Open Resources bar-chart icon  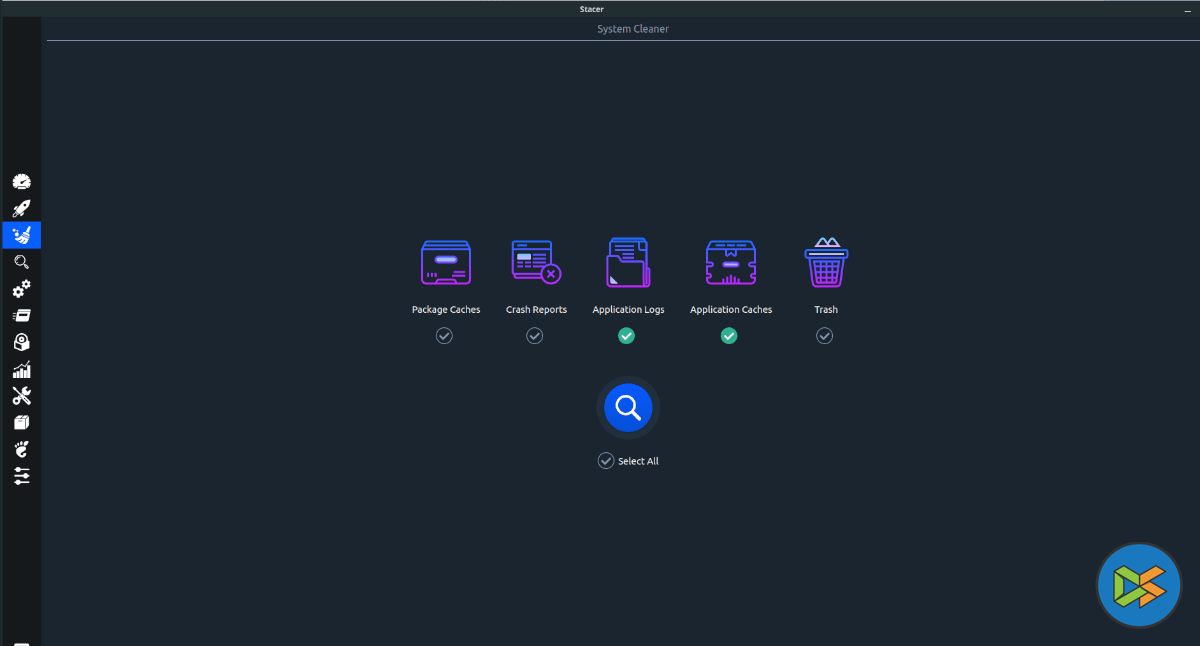[21, 369]
